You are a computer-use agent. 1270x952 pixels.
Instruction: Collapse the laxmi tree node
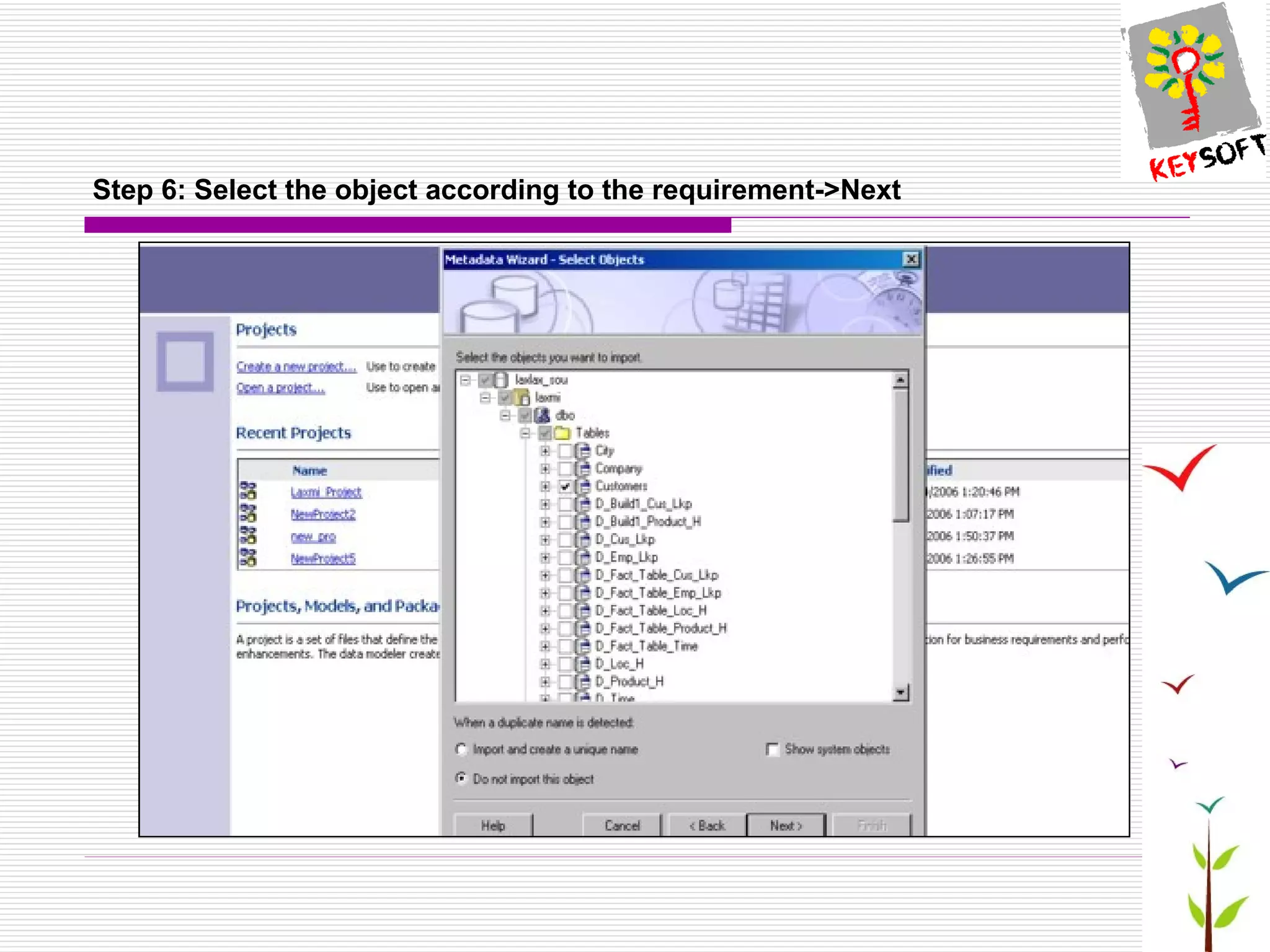click(486, 397)
